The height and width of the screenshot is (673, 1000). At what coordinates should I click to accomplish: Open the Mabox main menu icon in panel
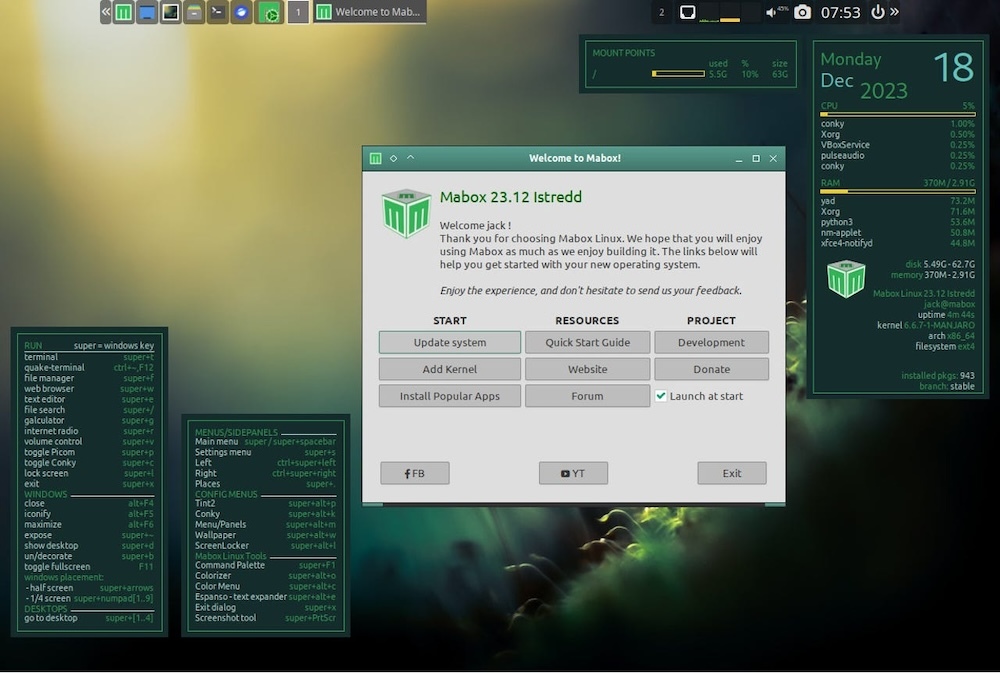pyautogui.click(x=124, y=12)
